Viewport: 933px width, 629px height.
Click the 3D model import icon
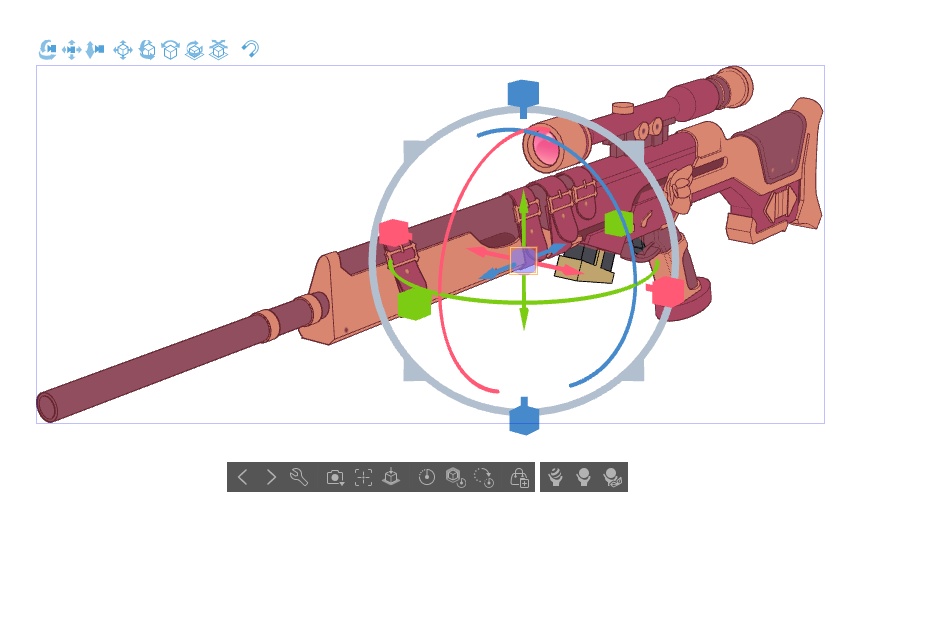tap(390, 477)
